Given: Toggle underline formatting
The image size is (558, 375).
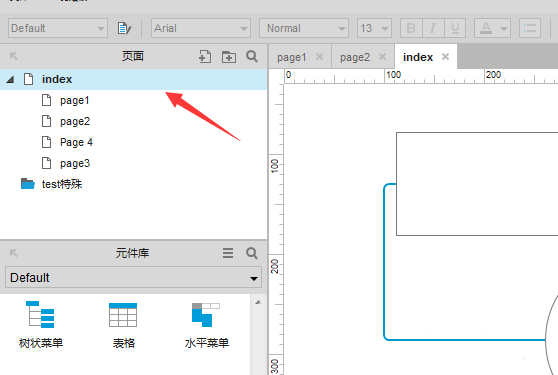Looking at the screenshot, I should tap(455, 28).
